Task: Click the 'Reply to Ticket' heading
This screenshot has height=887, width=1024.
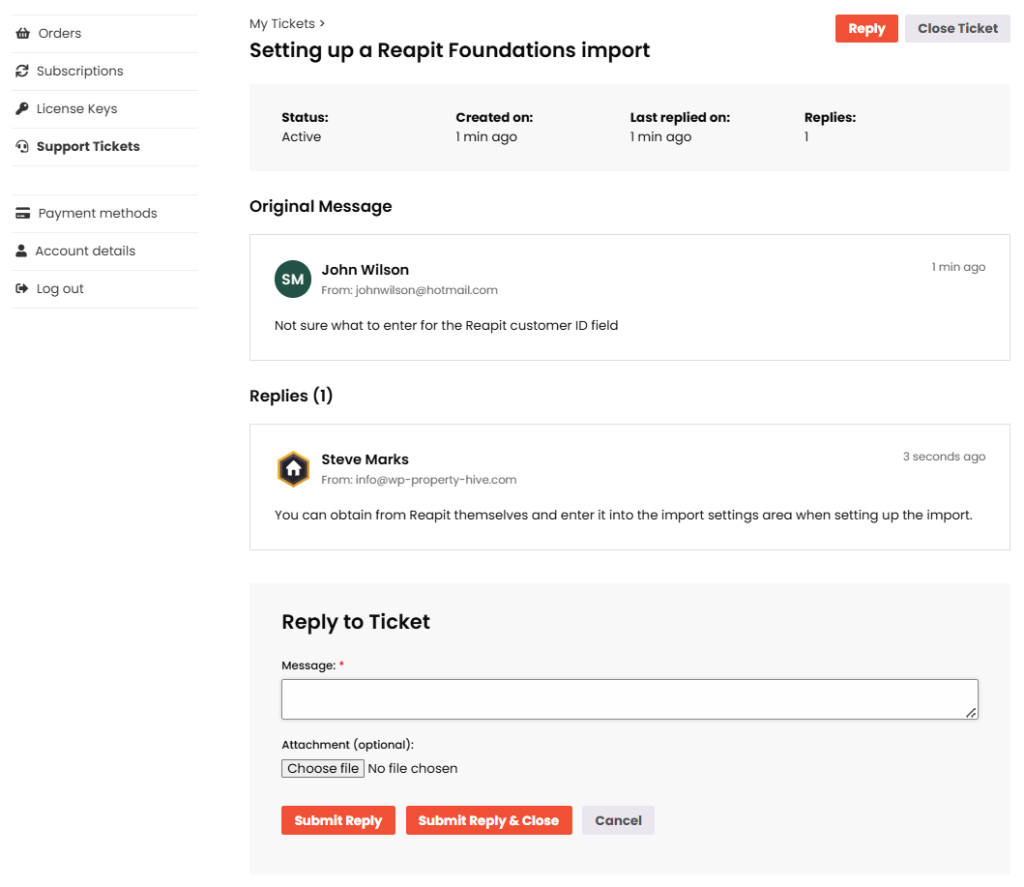Action: click(x=356, y=622)
